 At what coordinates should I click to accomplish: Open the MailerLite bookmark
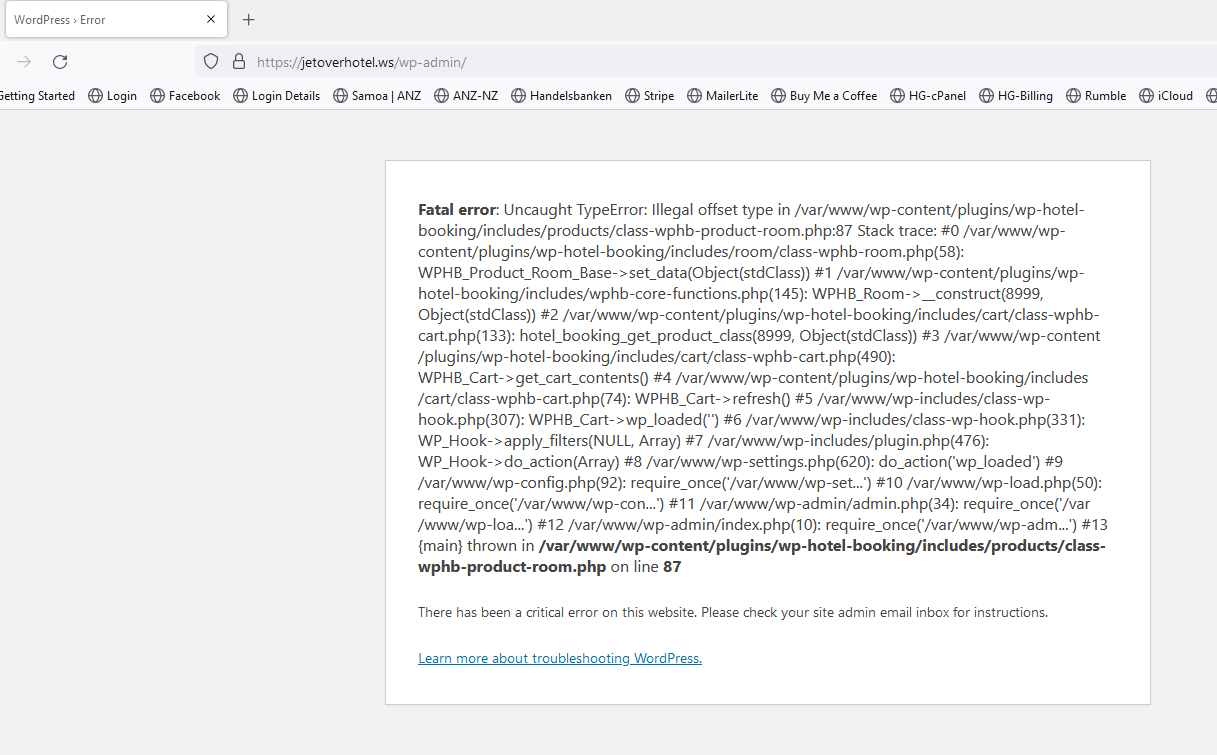[x=722, y=96]
